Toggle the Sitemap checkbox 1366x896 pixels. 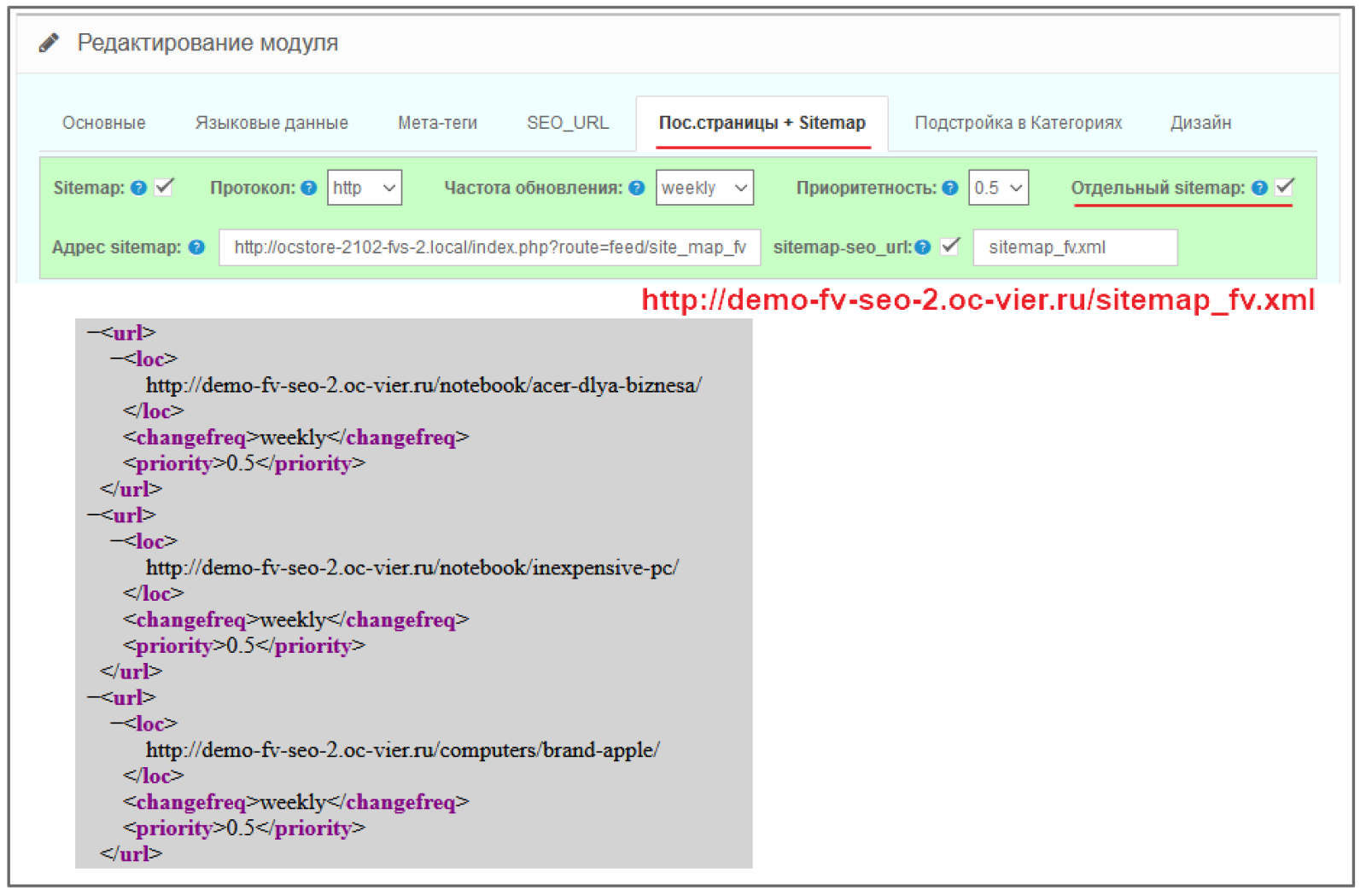[x=165, y=187]
